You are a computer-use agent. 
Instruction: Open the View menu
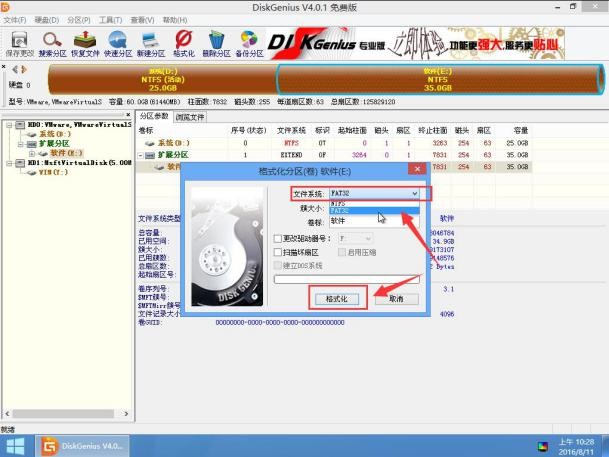142,20
